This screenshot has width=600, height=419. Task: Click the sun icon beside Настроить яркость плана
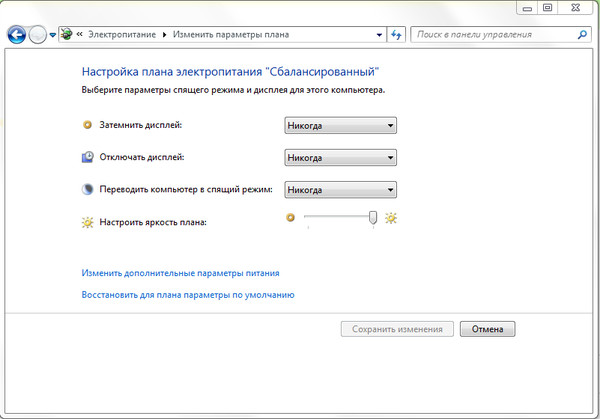88,222
